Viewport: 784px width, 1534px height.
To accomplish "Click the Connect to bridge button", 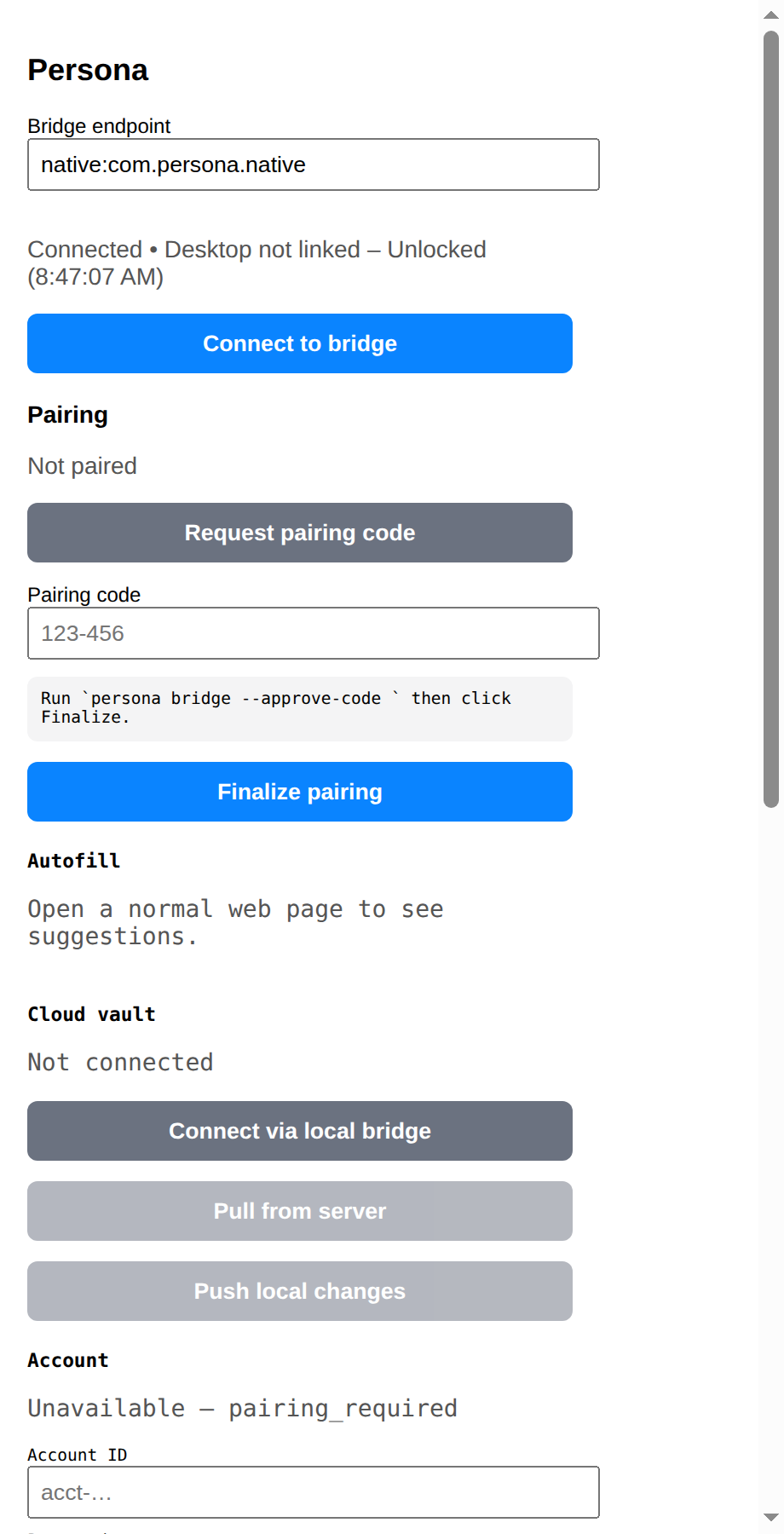I will coord(300,343).
